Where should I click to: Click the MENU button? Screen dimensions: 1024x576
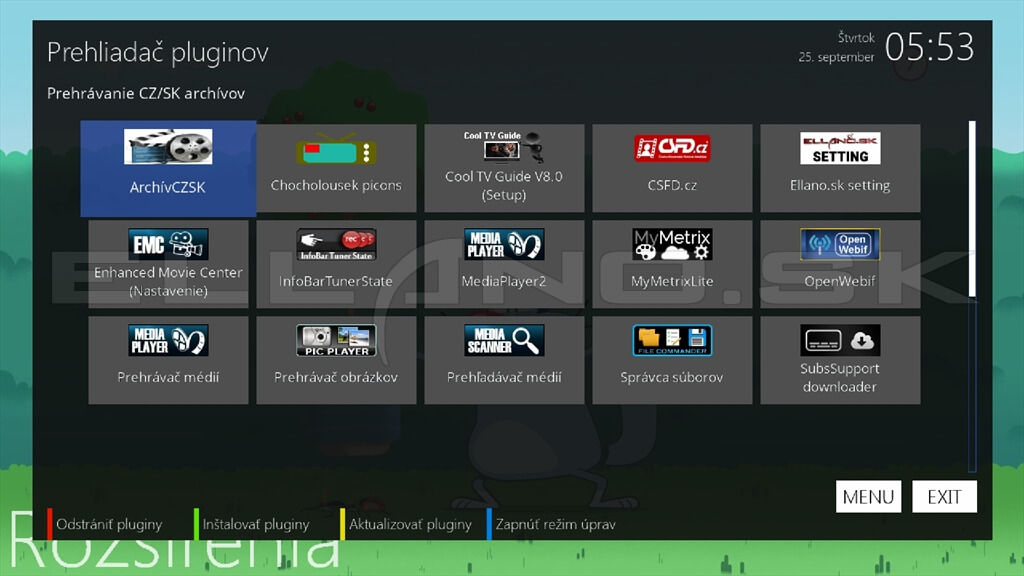868,497
